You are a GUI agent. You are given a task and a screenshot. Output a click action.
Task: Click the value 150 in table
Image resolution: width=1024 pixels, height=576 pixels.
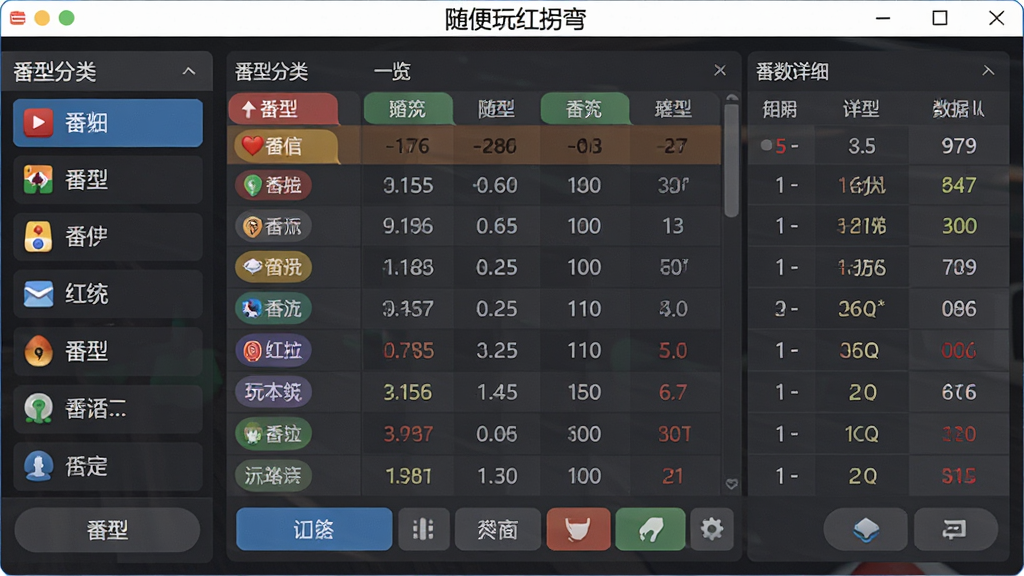coord(584,392)
